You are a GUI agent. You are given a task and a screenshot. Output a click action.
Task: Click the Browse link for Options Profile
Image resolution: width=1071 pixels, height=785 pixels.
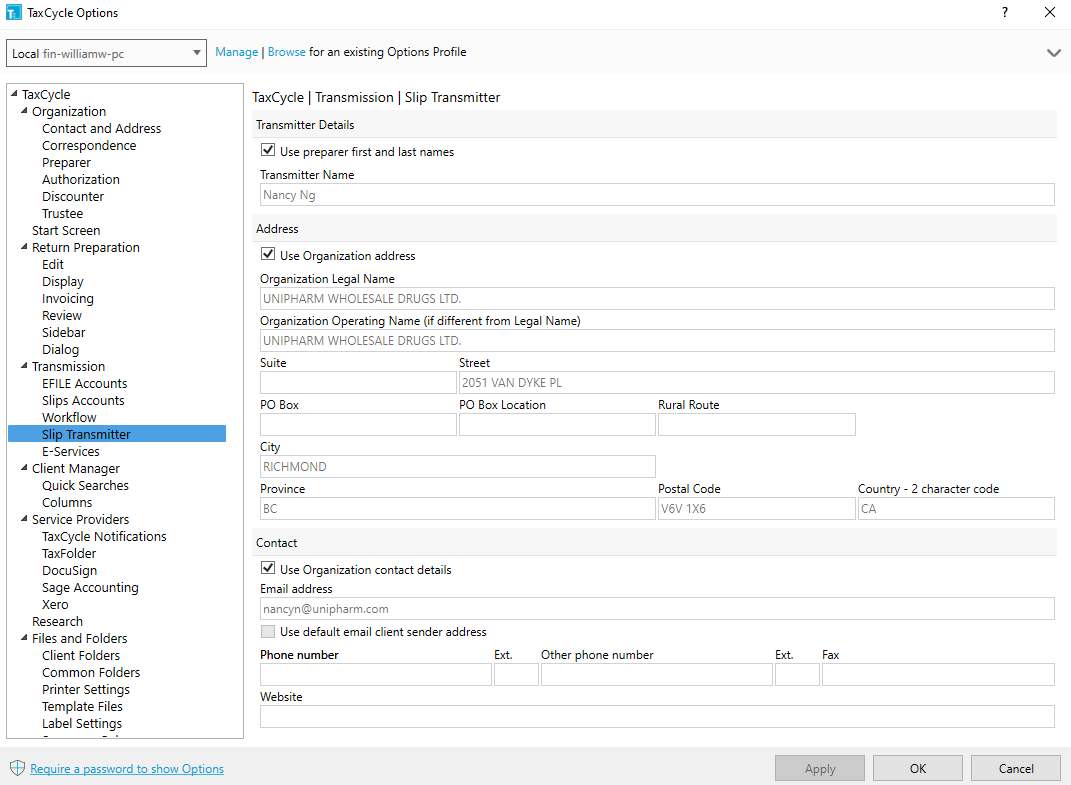(287, 52)
